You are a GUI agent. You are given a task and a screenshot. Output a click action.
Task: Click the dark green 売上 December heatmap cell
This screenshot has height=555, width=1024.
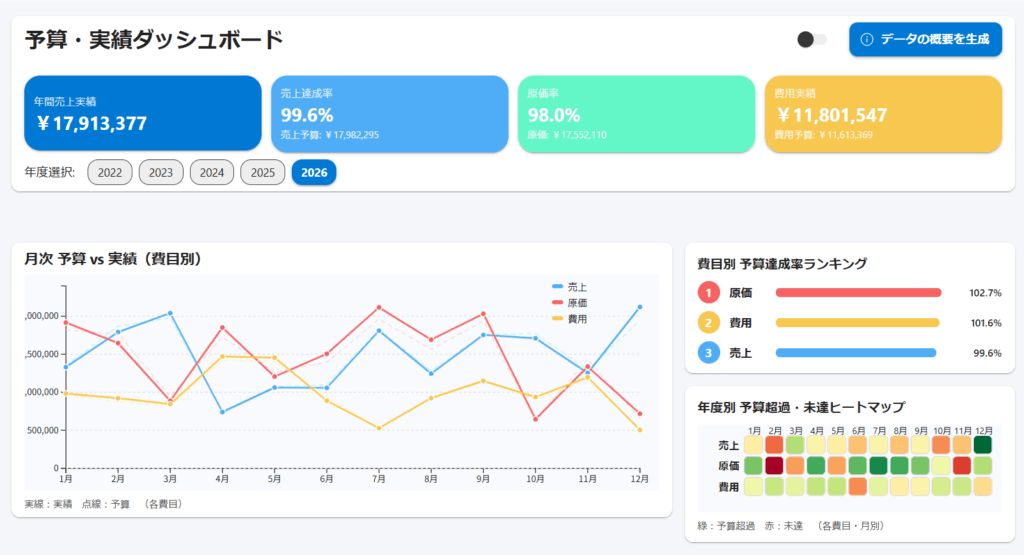(983, 445)
